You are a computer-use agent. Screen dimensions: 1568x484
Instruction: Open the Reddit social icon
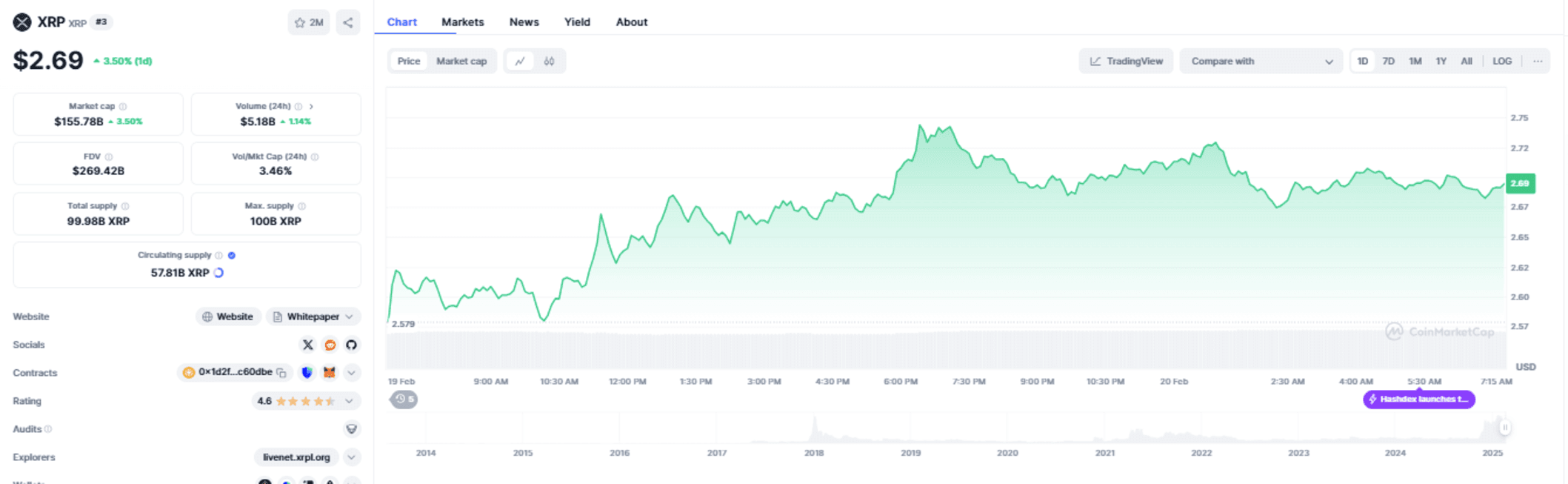pos(330,345)
